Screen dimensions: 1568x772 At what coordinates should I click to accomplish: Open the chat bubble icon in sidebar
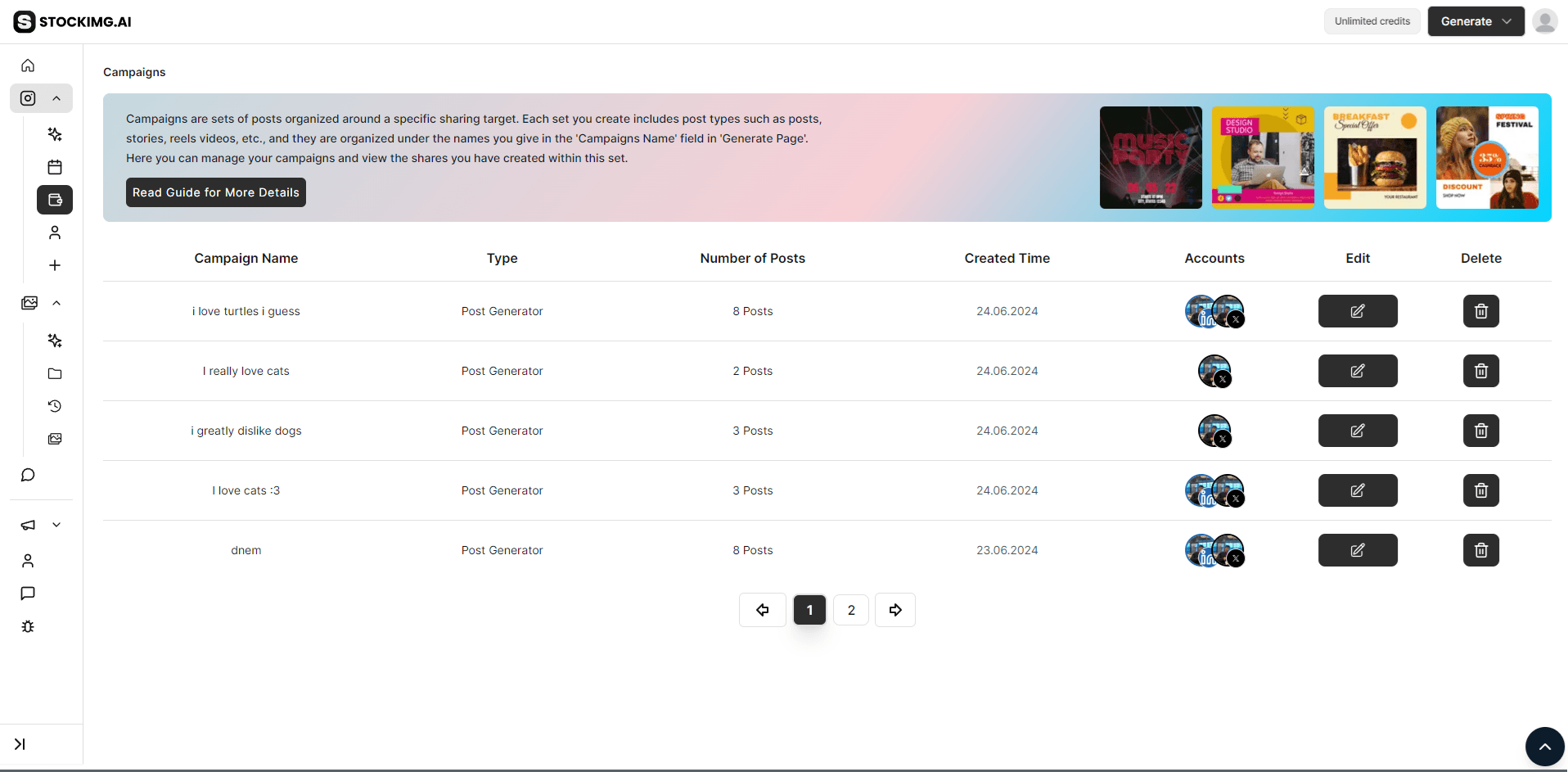point(28,475)
